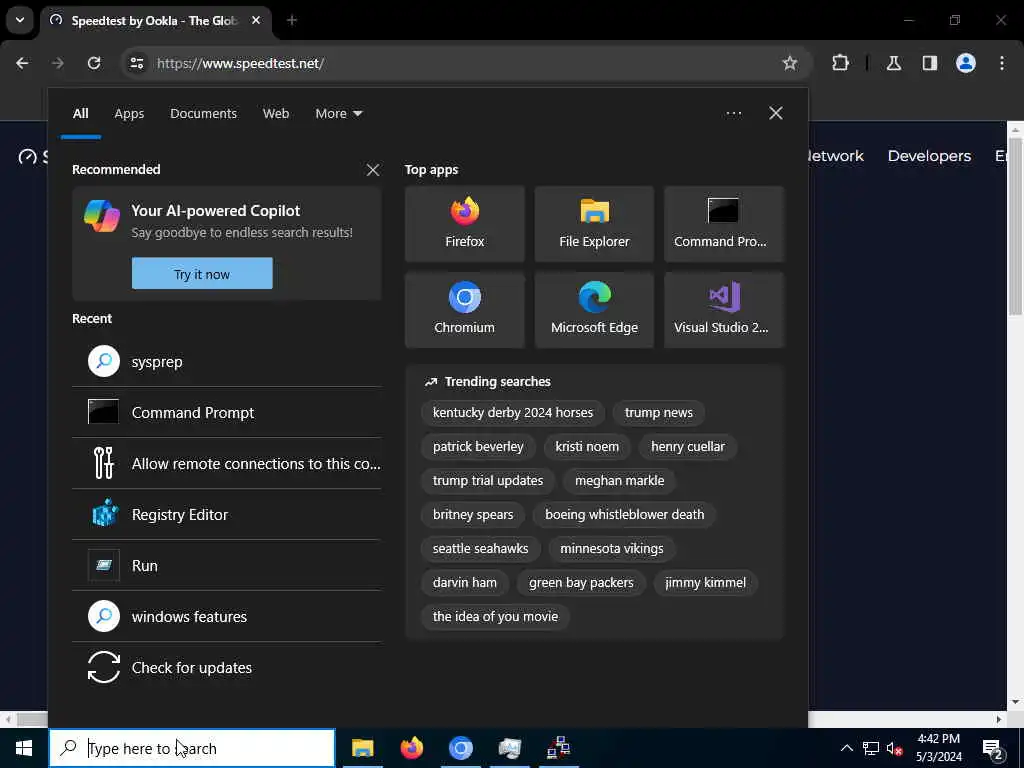Search trending jimmy kimmel
Viewport: 1024px width, 768px height.
[705, 583]
